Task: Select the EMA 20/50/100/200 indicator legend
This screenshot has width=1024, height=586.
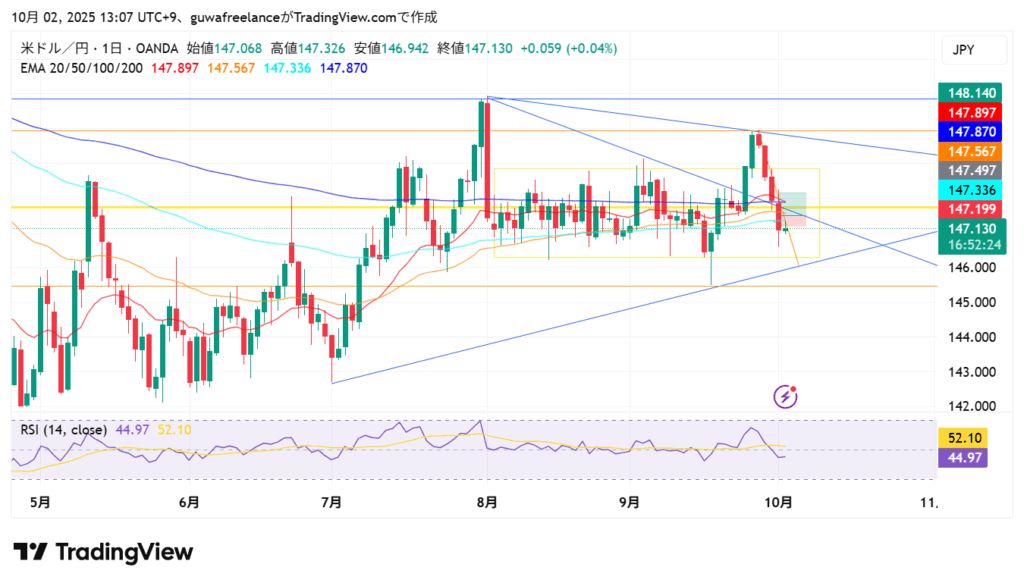Action: click(82, 68)
